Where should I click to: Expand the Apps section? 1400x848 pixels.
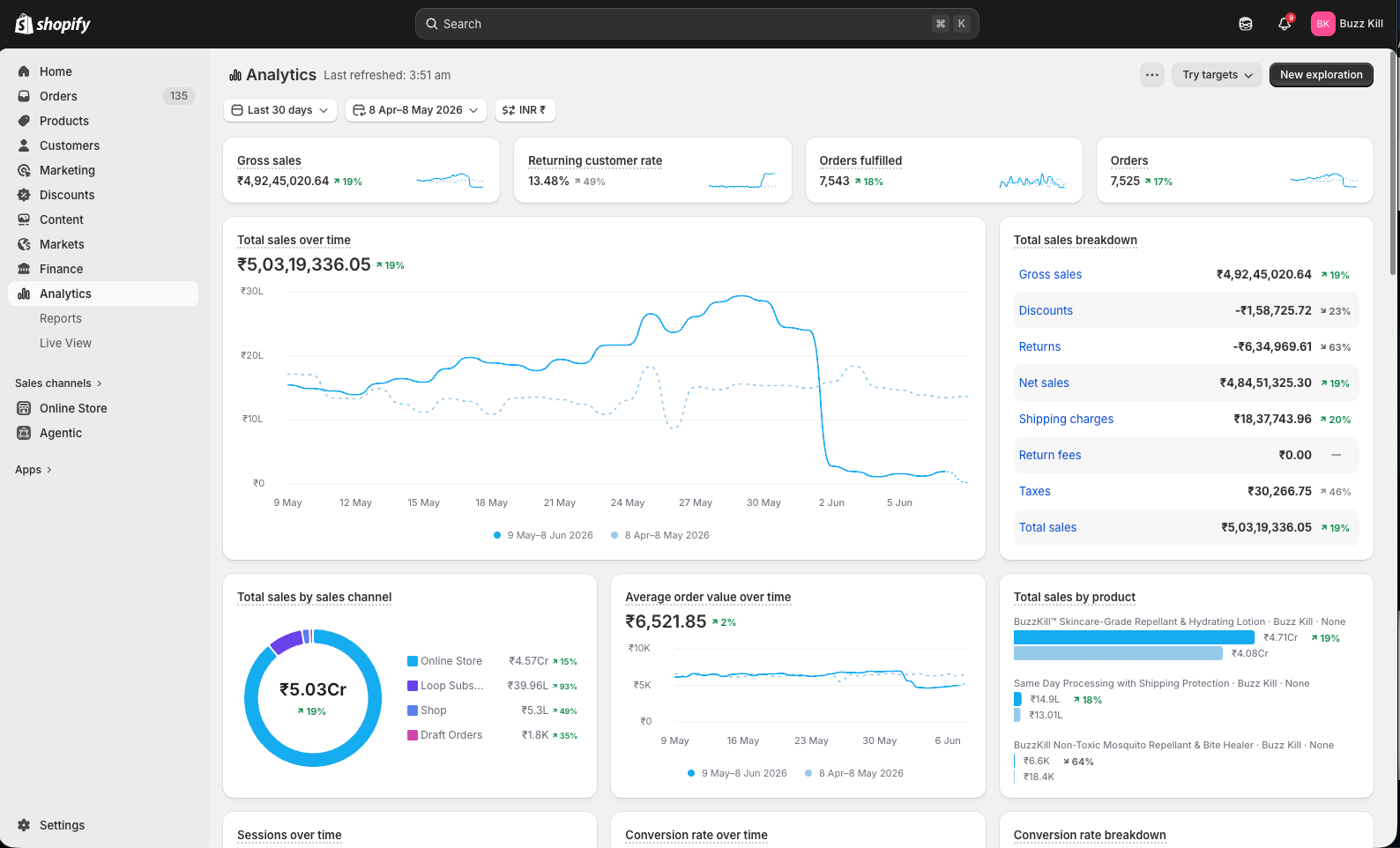34,470
